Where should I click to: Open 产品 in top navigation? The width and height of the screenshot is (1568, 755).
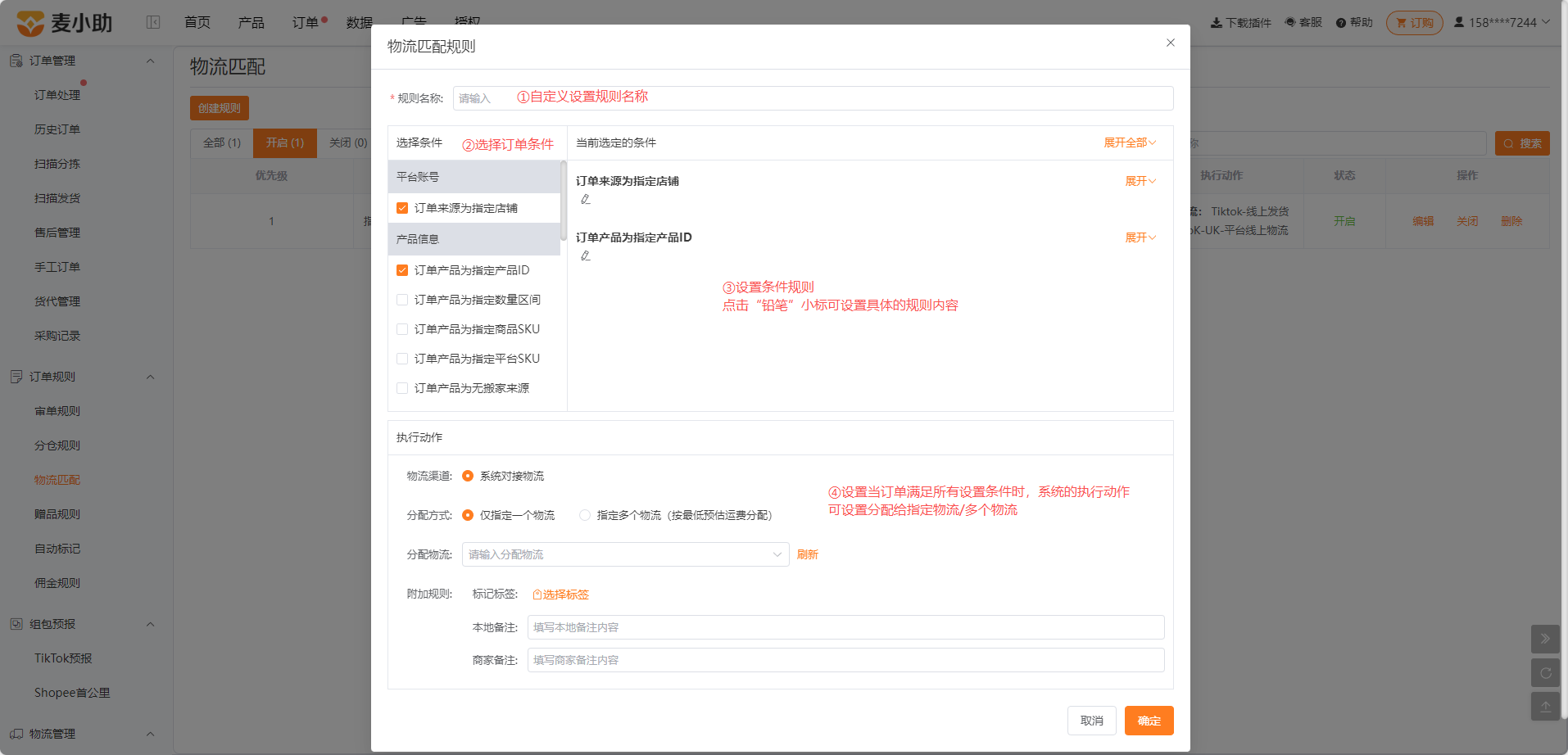coord(252,22)
